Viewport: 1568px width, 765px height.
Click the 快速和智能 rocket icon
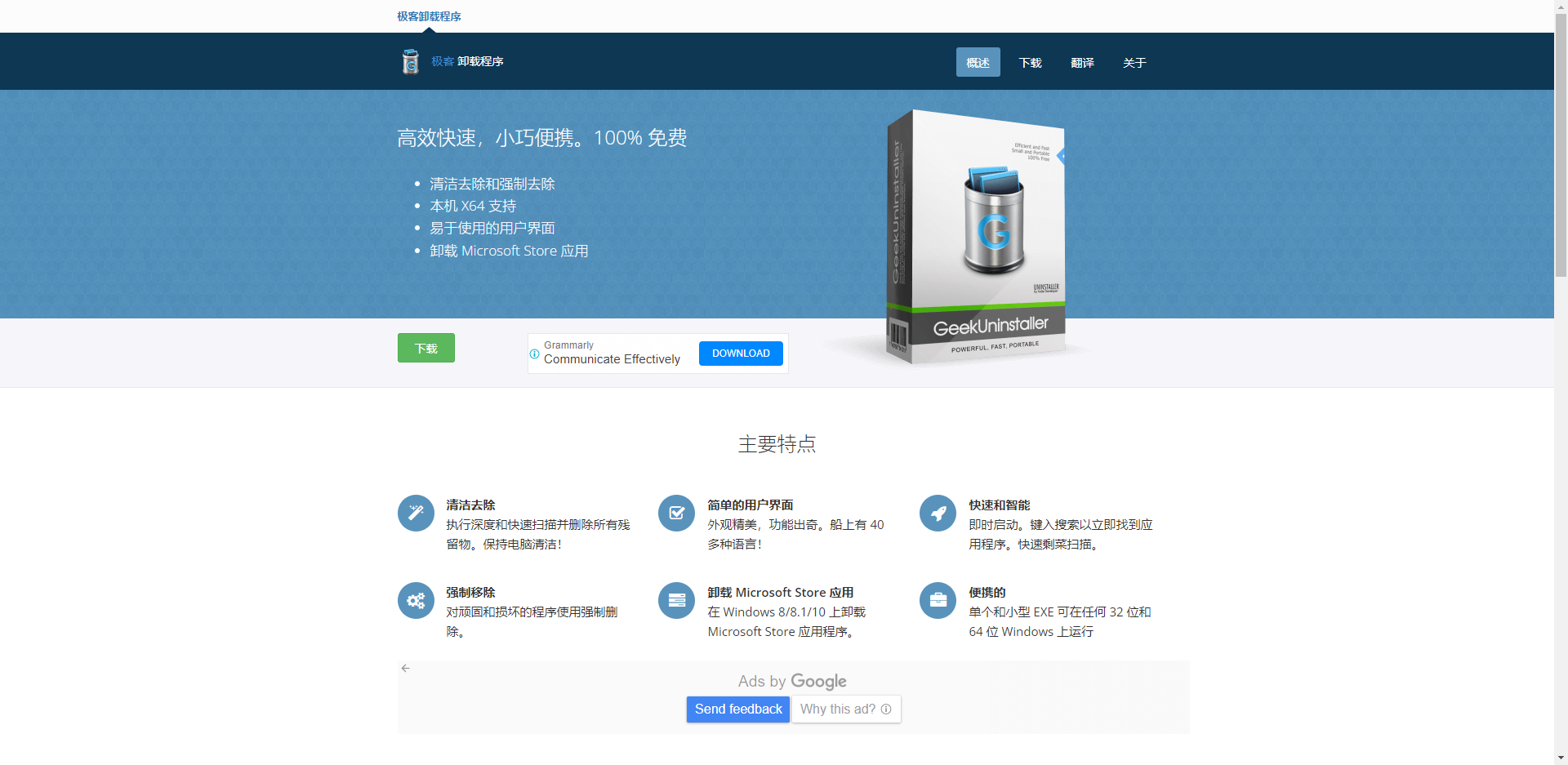(938, 513)
